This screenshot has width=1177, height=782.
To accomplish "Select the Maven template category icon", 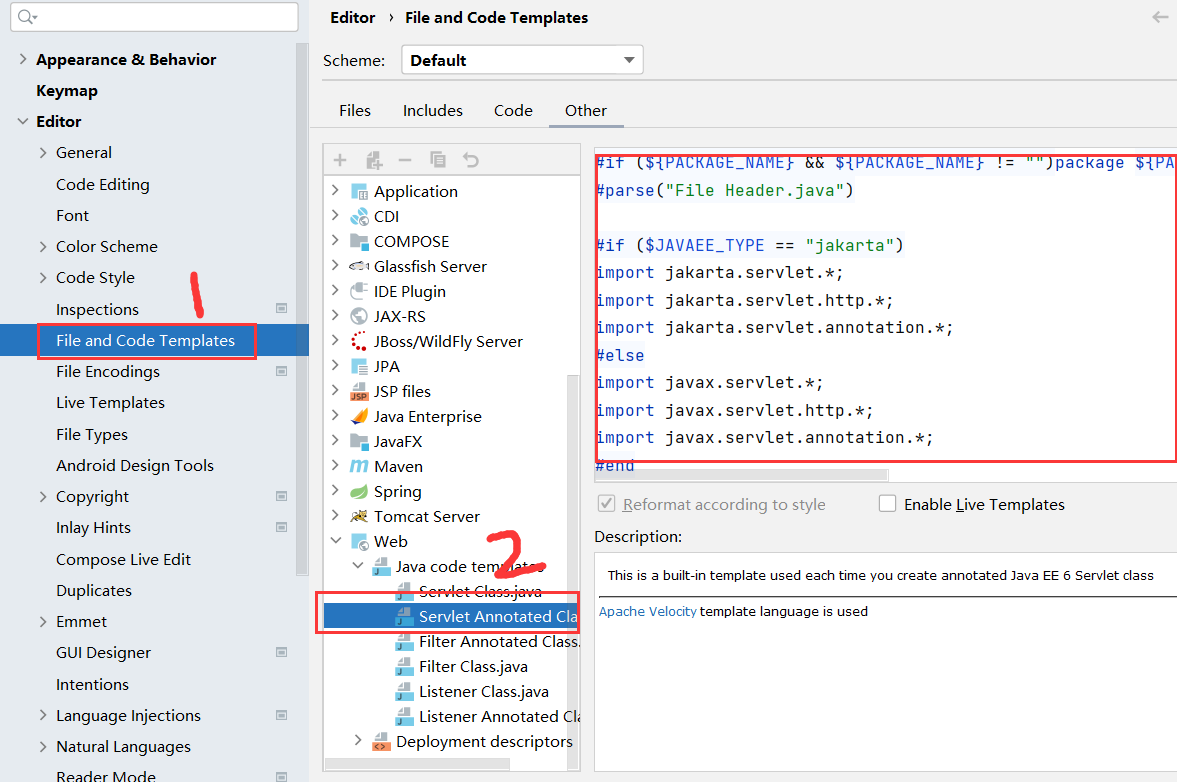I will 359,466.
